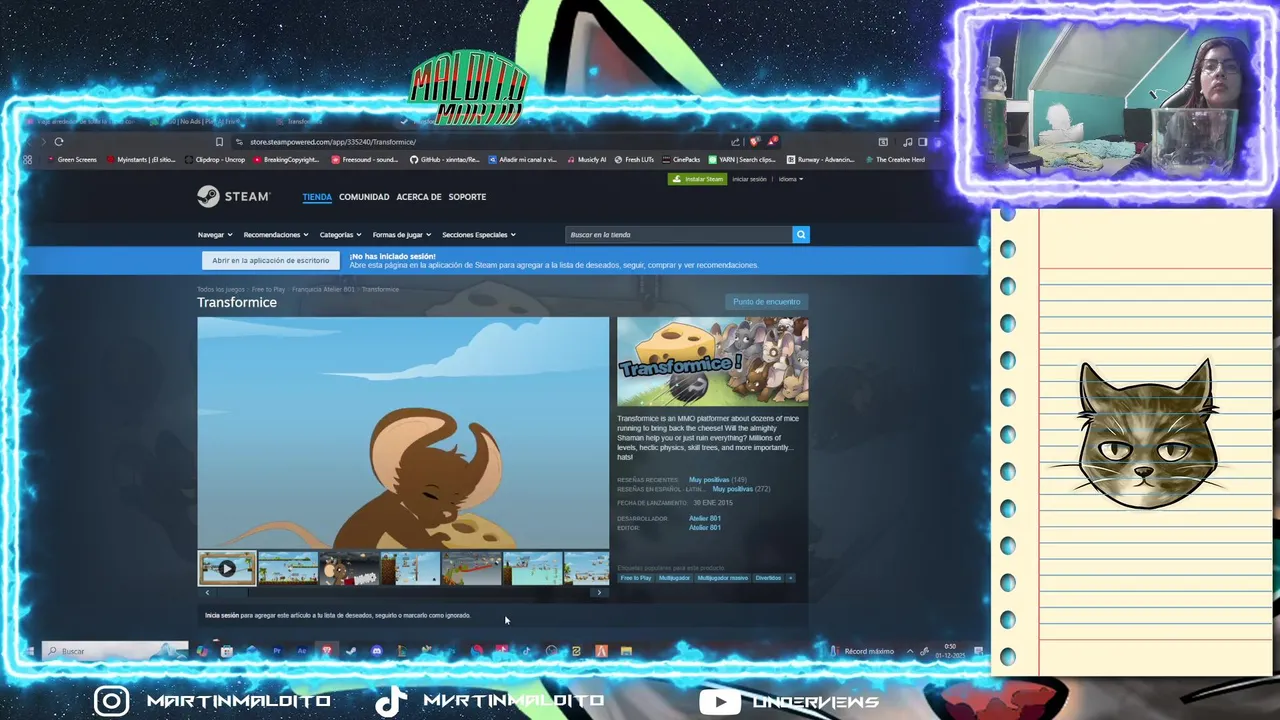Click the Windows Start button
The image size is (1280, 720).
(x=29, y=651)
